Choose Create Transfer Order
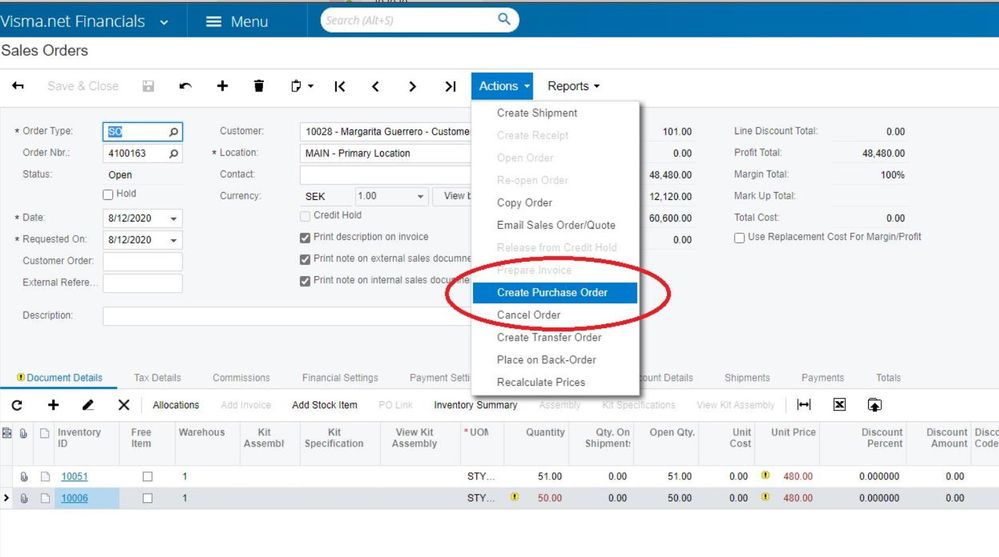 point(549,337)
